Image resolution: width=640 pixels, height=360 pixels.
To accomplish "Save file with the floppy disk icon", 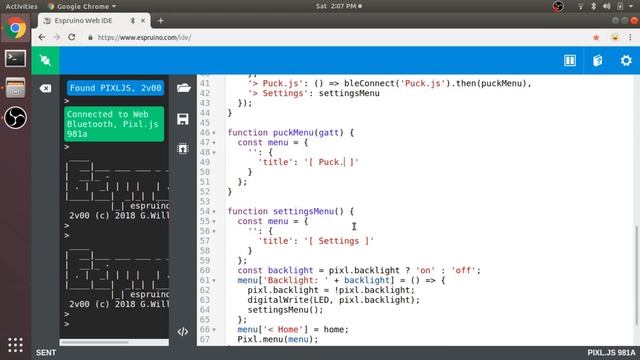I will pyautogui.click(x=183, y=119).
